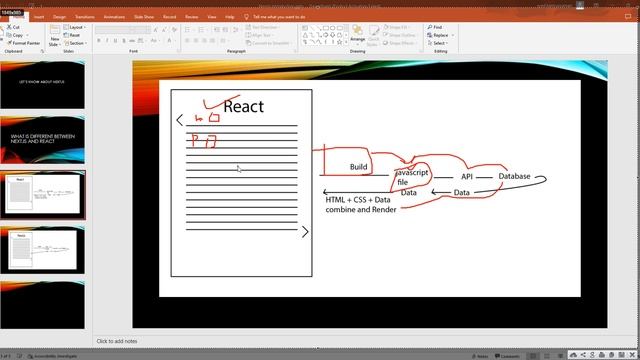Open Shape Fill dropdown
This screenshot has height=360, width=640.
396,27
